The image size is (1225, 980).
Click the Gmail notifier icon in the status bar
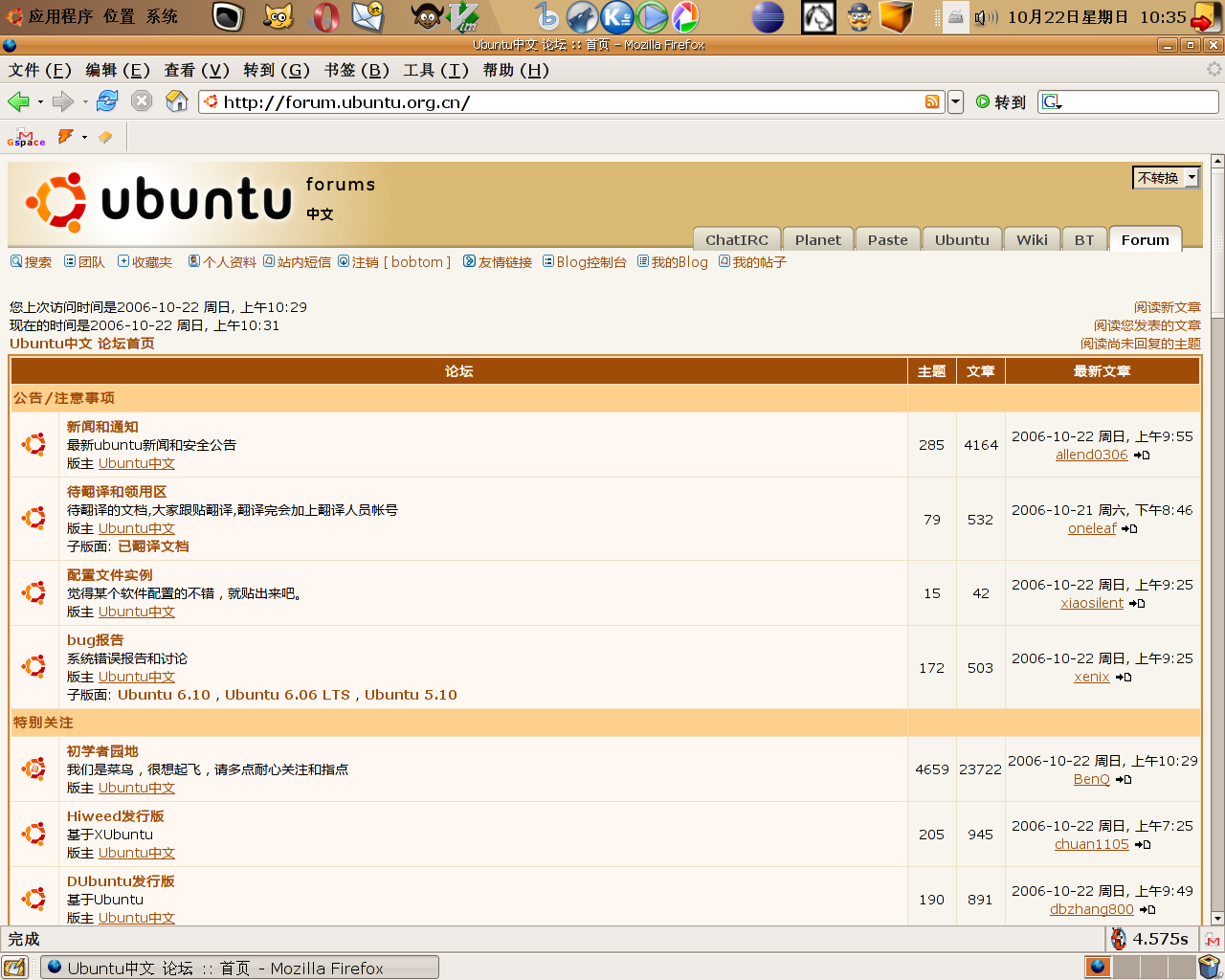pyautogui.click(x=1213, y=940)
